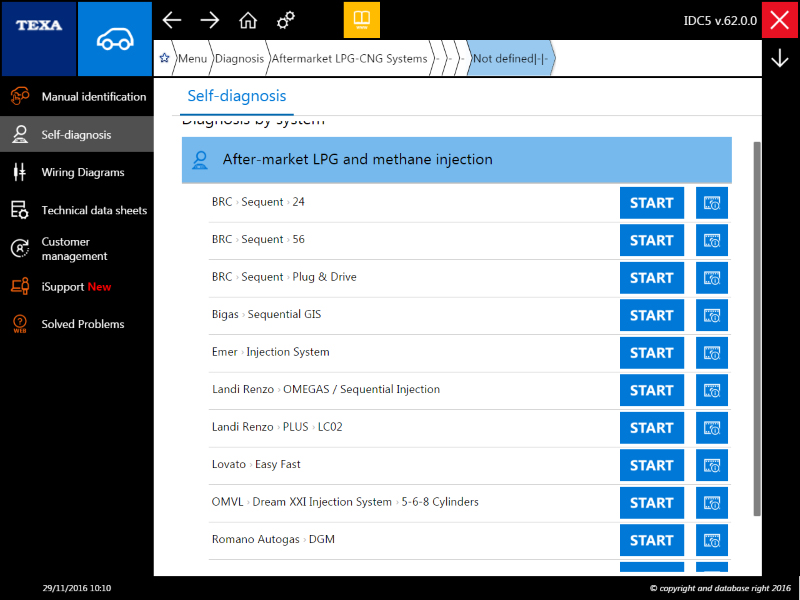Open Solved Problems in sidebar

pyautogui.click(x=77, y=324)
